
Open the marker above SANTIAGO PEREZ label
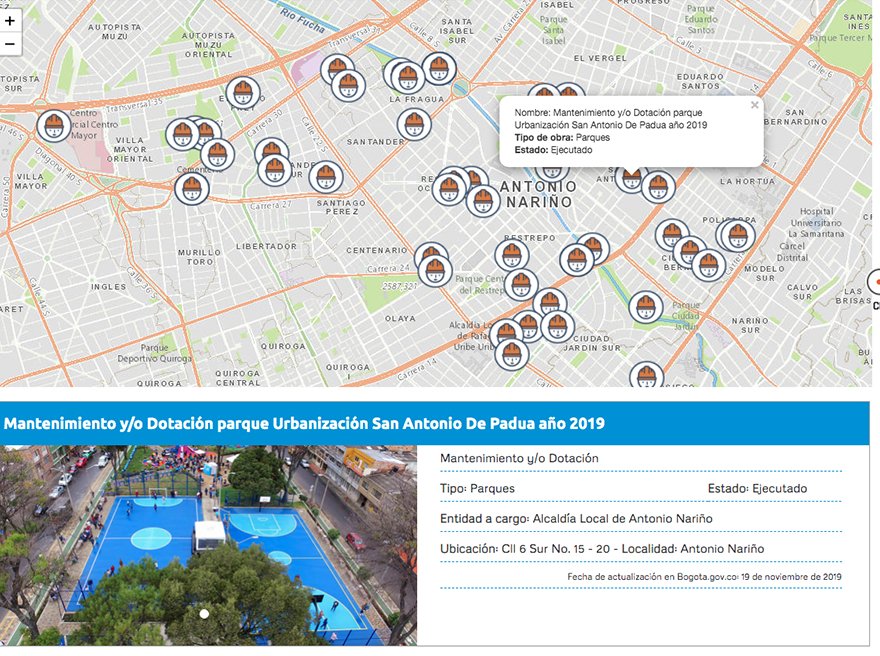pyautogui.click(x=326, y=177)
